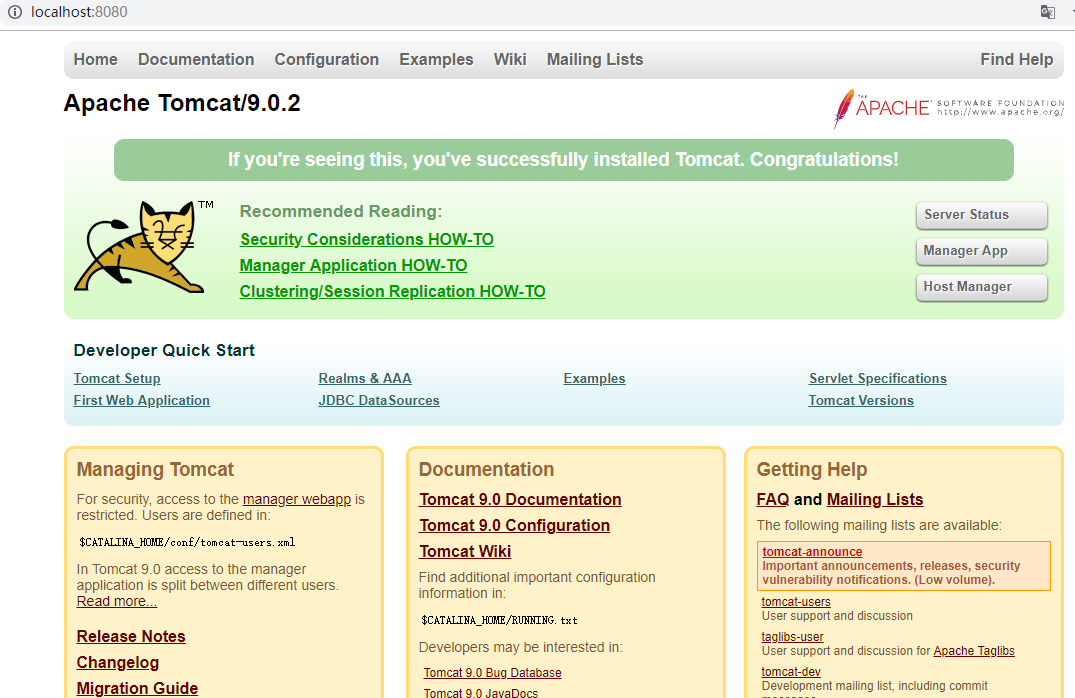Screen dimensions: 1075x698
Task: Click Find Help in the navigation
Action: click(x=1017, y=59)
